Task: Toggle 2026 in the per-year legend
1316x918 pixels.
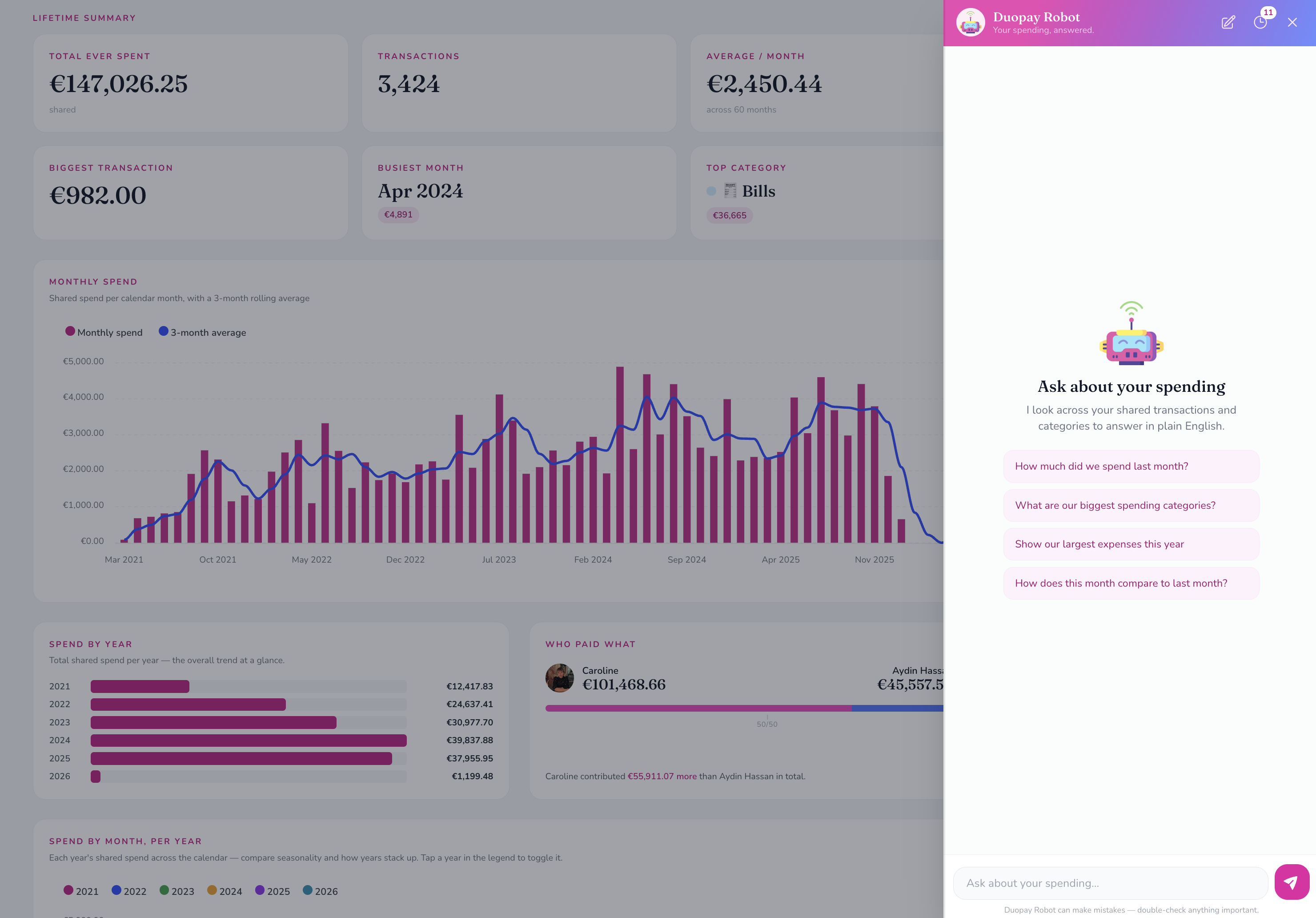Action: click(x=321, y=891)
